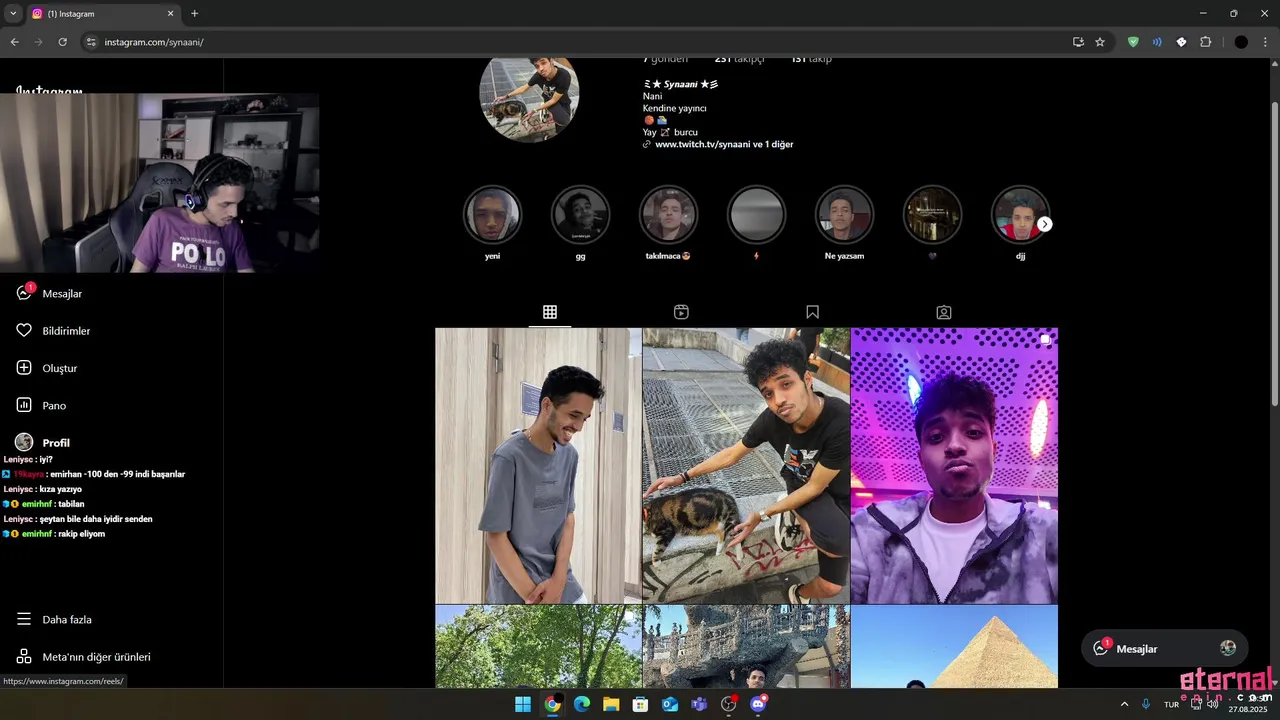Open the highlight with heart label
The height and width of the screenshot is (720, 1280).
932,215
